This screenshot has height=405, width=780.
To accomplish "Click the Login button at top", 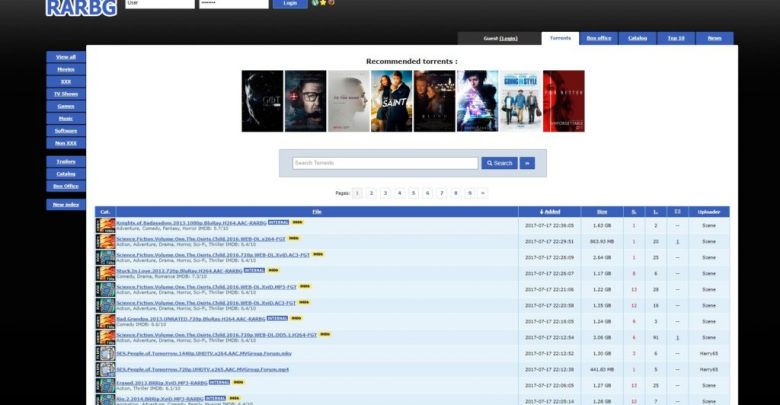I will coord(290,4).
